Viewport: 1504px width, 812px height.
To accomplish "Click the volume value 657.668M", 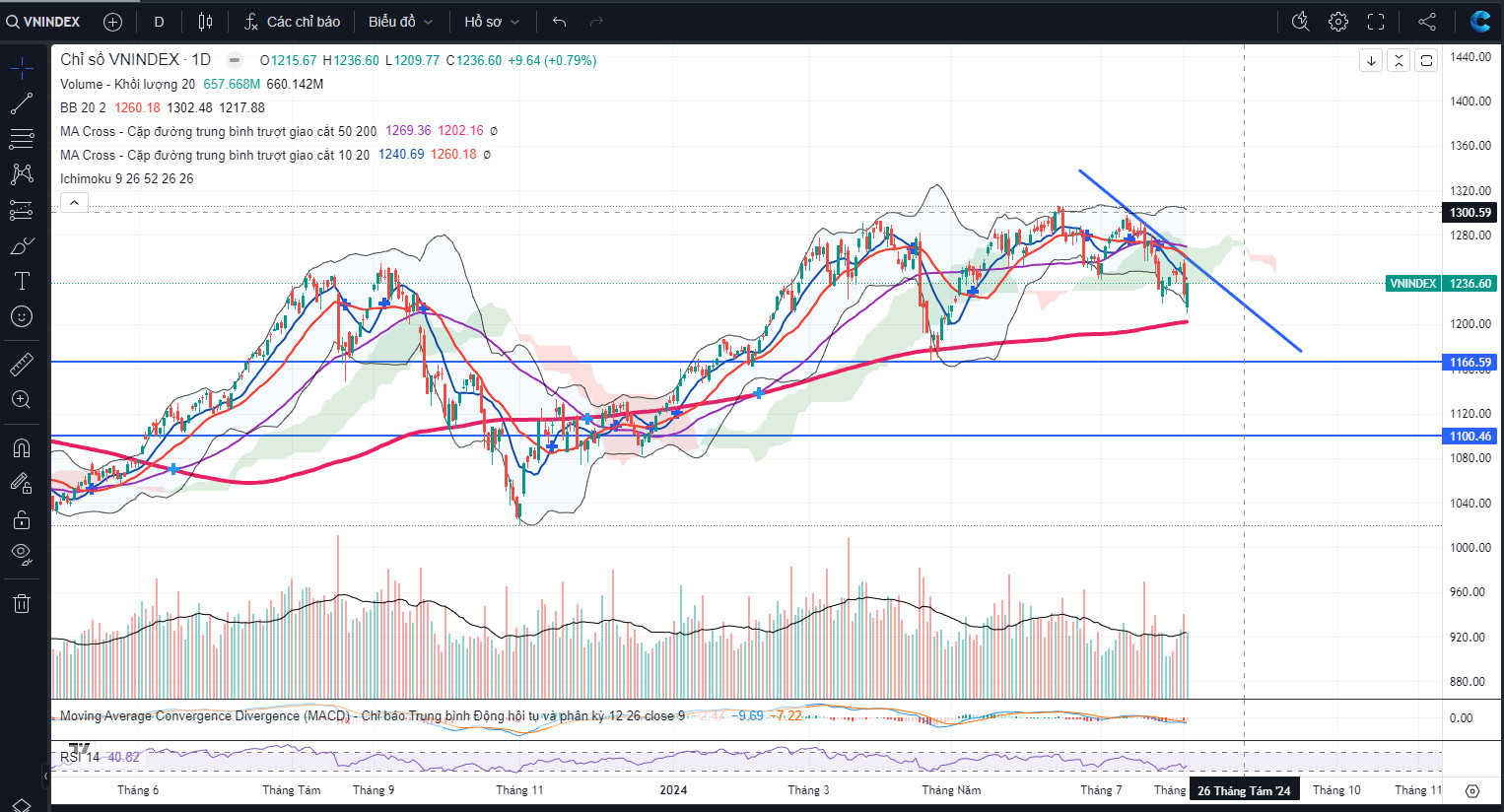I will tap(232, 84).
